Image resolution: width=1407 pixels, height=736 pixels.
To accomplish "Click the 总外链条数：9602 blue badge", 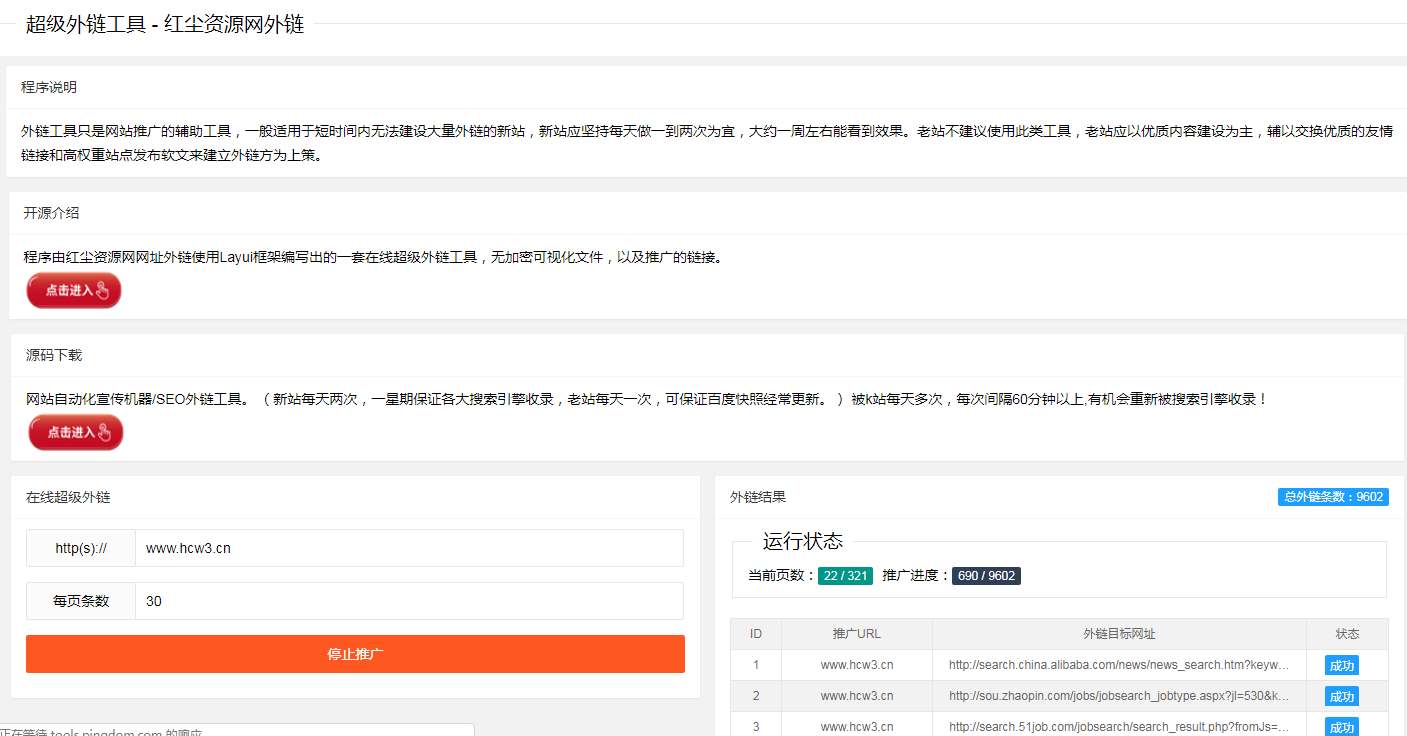I will click(x=1333, y=496).
